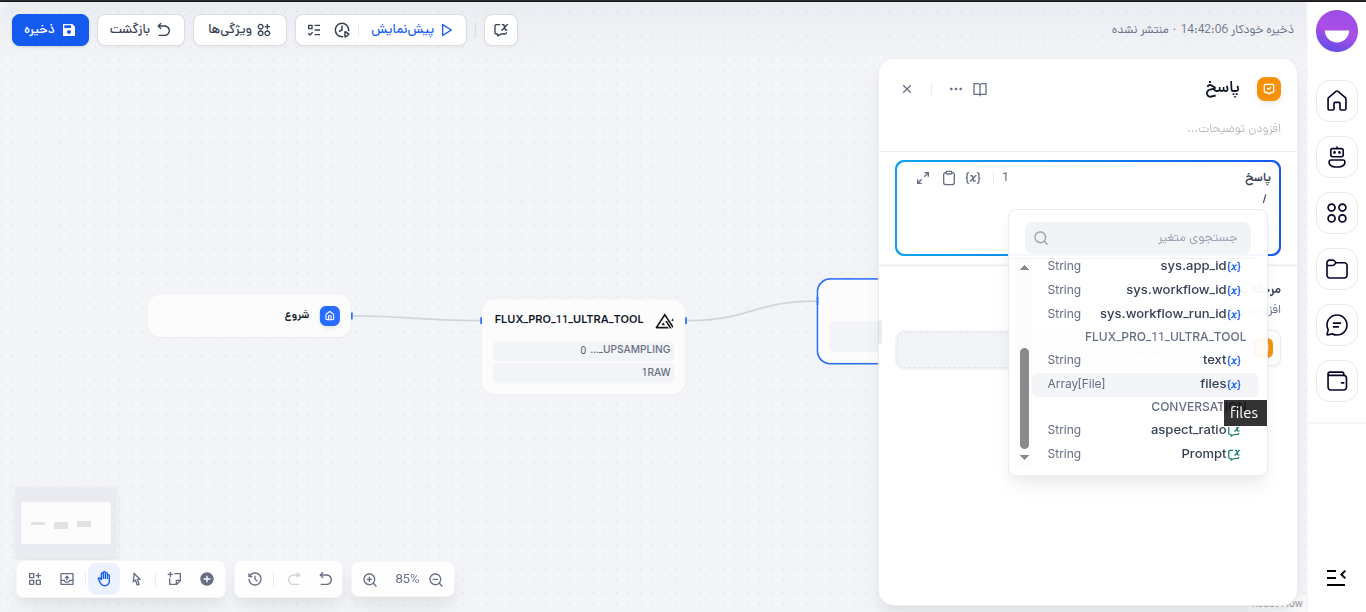Viewport: 1366px width, 612px height.
Task: Click the جستجوی متغیر search field
Action: (x=1137, y=237)
